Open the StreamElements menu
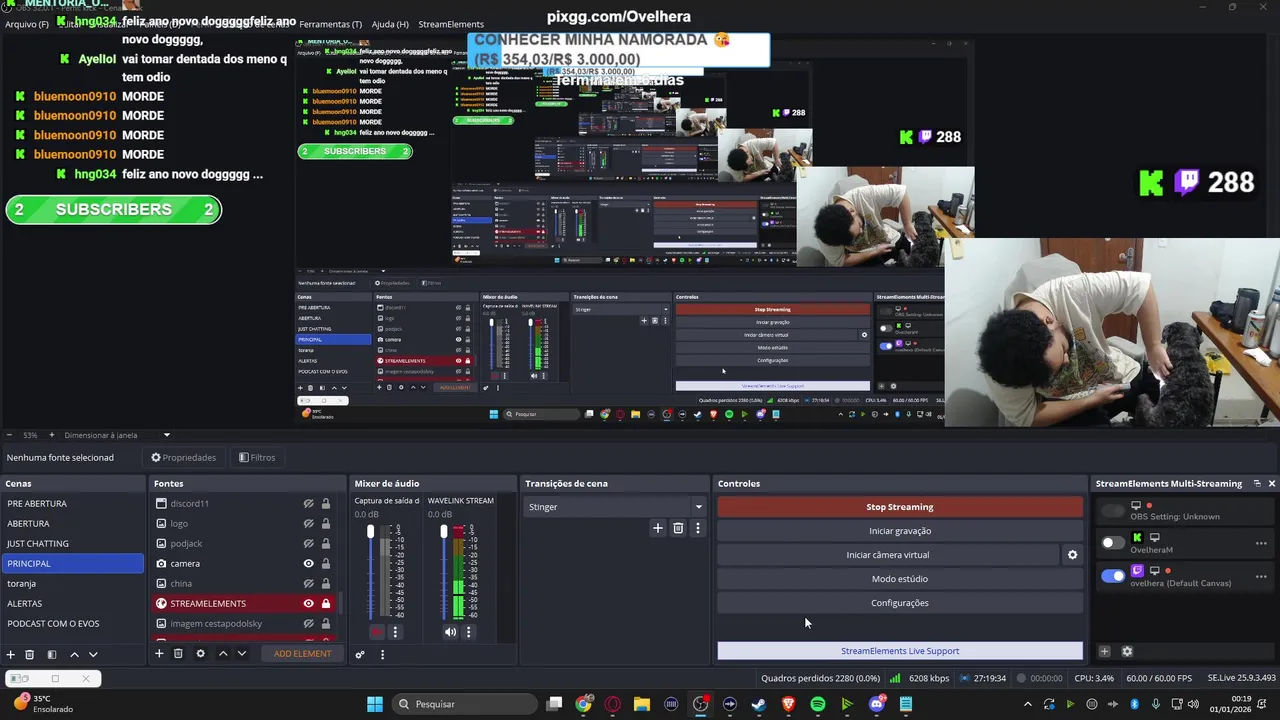 451,24
